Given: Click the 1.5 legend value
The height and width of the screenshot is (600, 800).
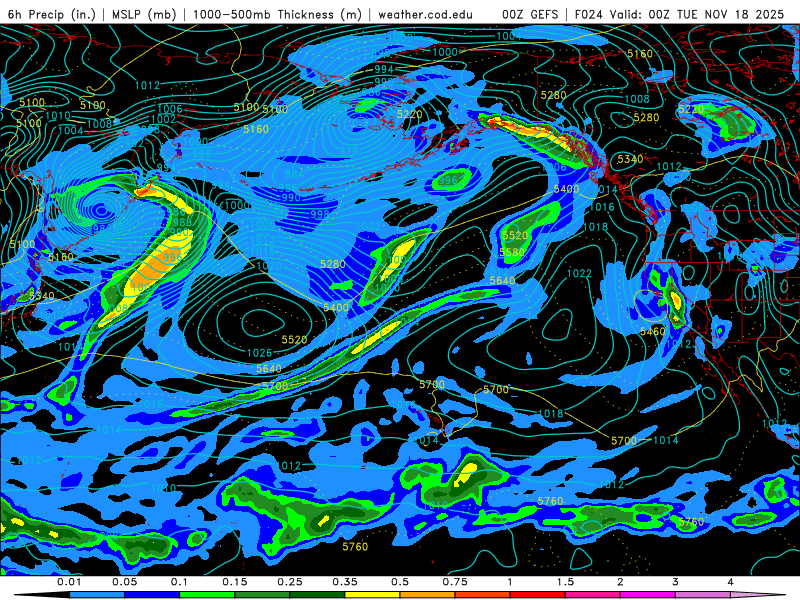Looking at the screenshot, I should coord(565,582).
